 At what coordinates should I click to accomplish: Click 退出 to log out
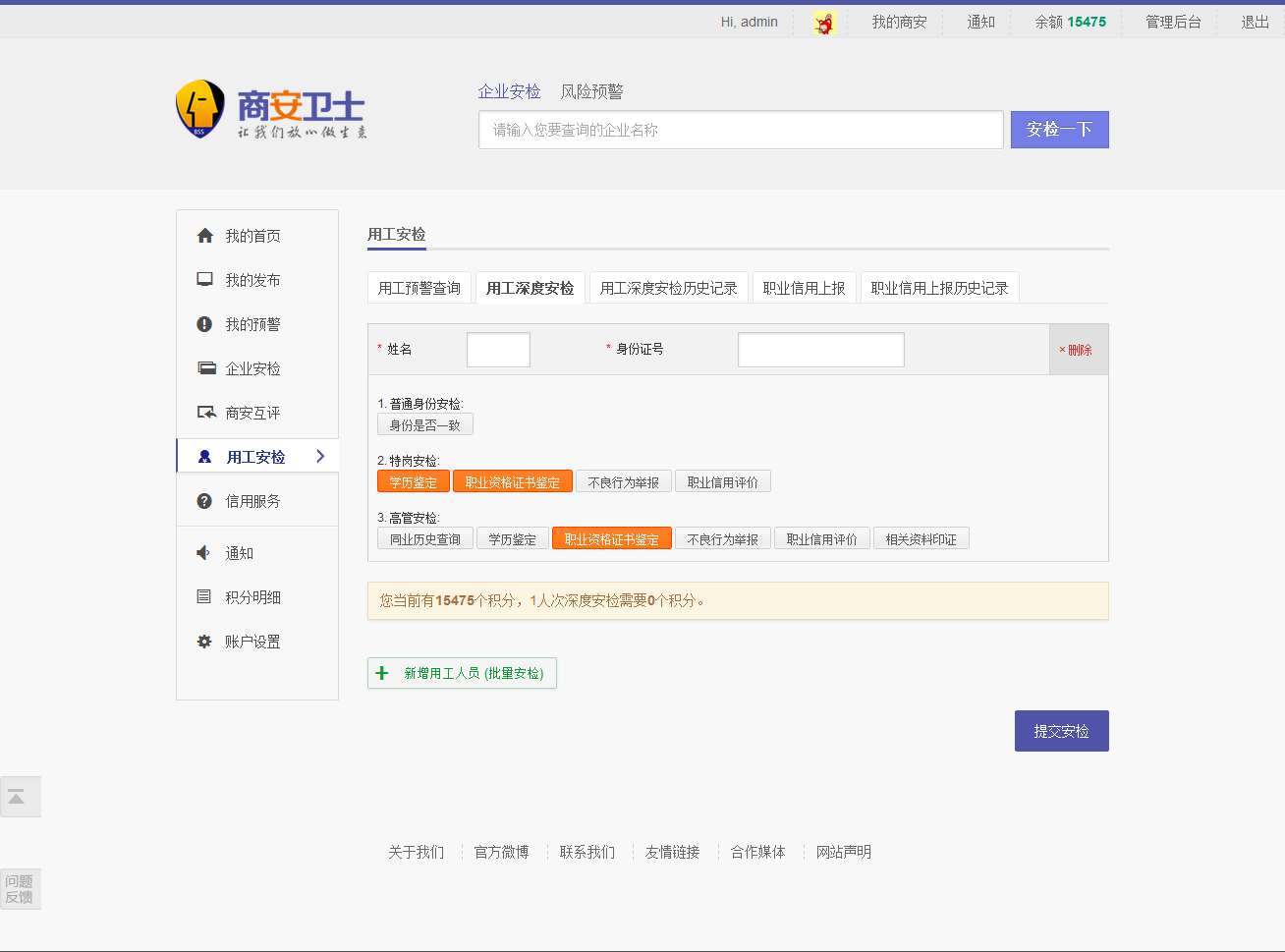(1255, 22)
